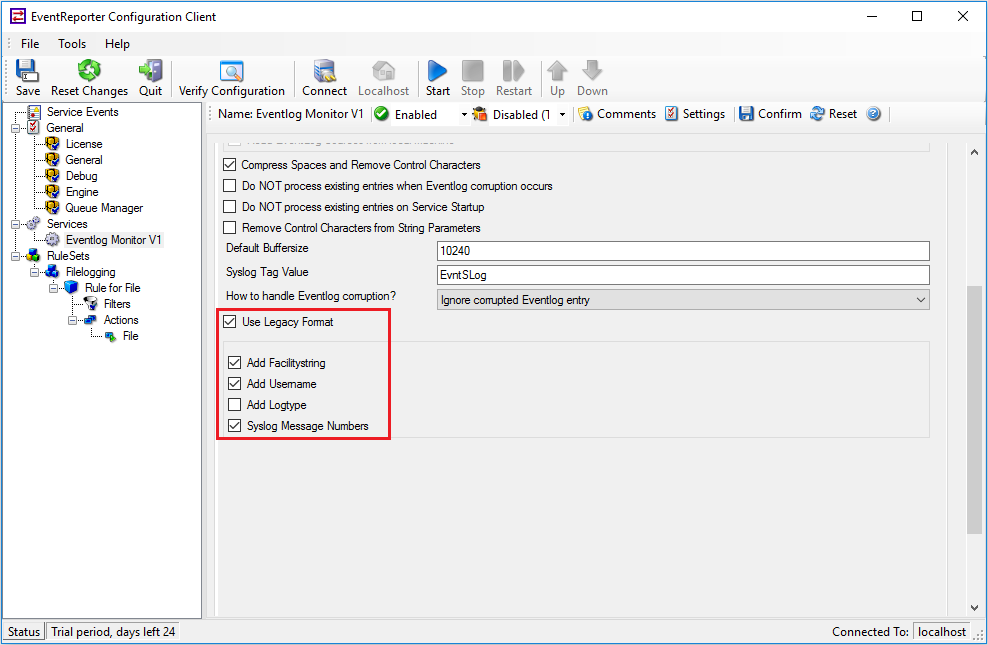Uncheck Add Username
Image resolution: width=988 pixels, height=645 pixels.
tap(234, 384)
